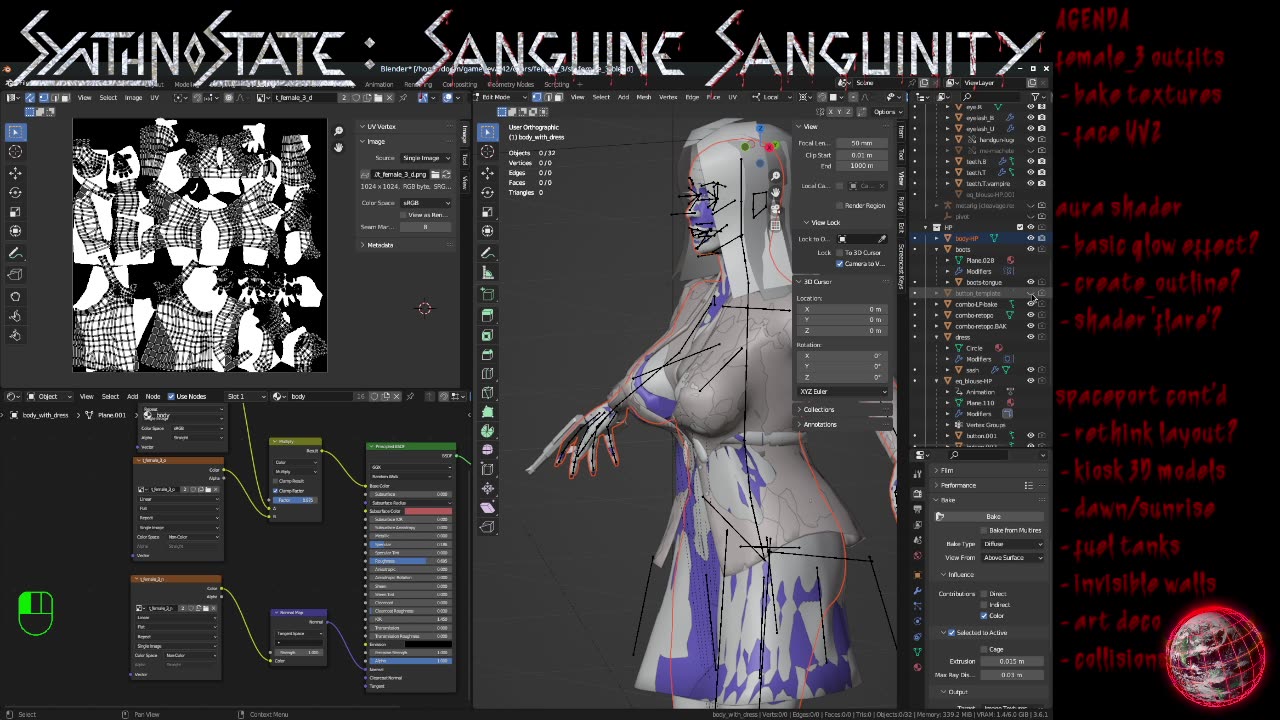Enable Render Region checkbox
Image resolution: width=1280 pixels, height=720 pixels.
click(840, 205)
